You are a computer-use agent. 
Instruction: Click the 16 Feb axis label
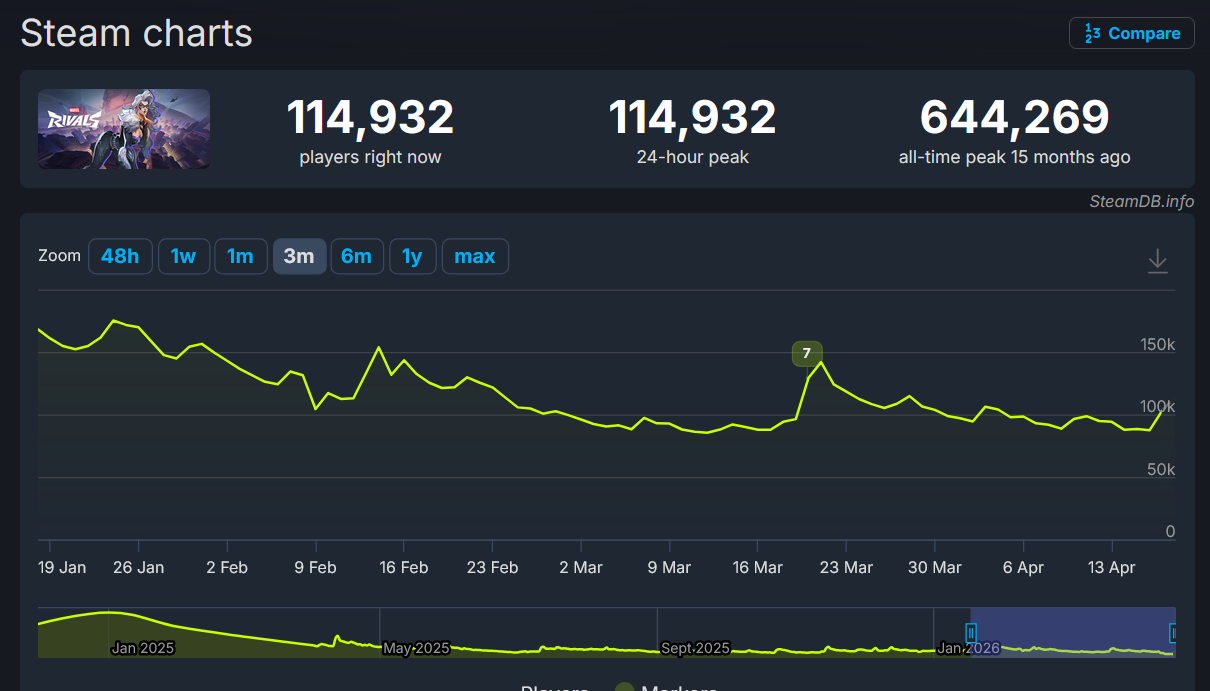pyautogui.click(x=404, y=567)
